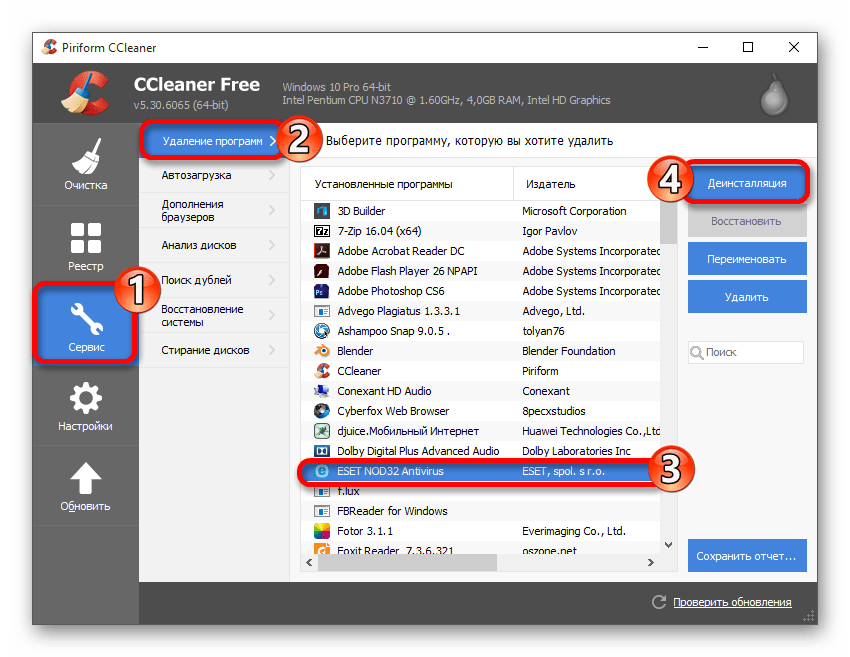The height and width of the screenshot is (657, 850).
Task: Click the Удалить button
Action: pyautogui.click(x=747, y=297)
